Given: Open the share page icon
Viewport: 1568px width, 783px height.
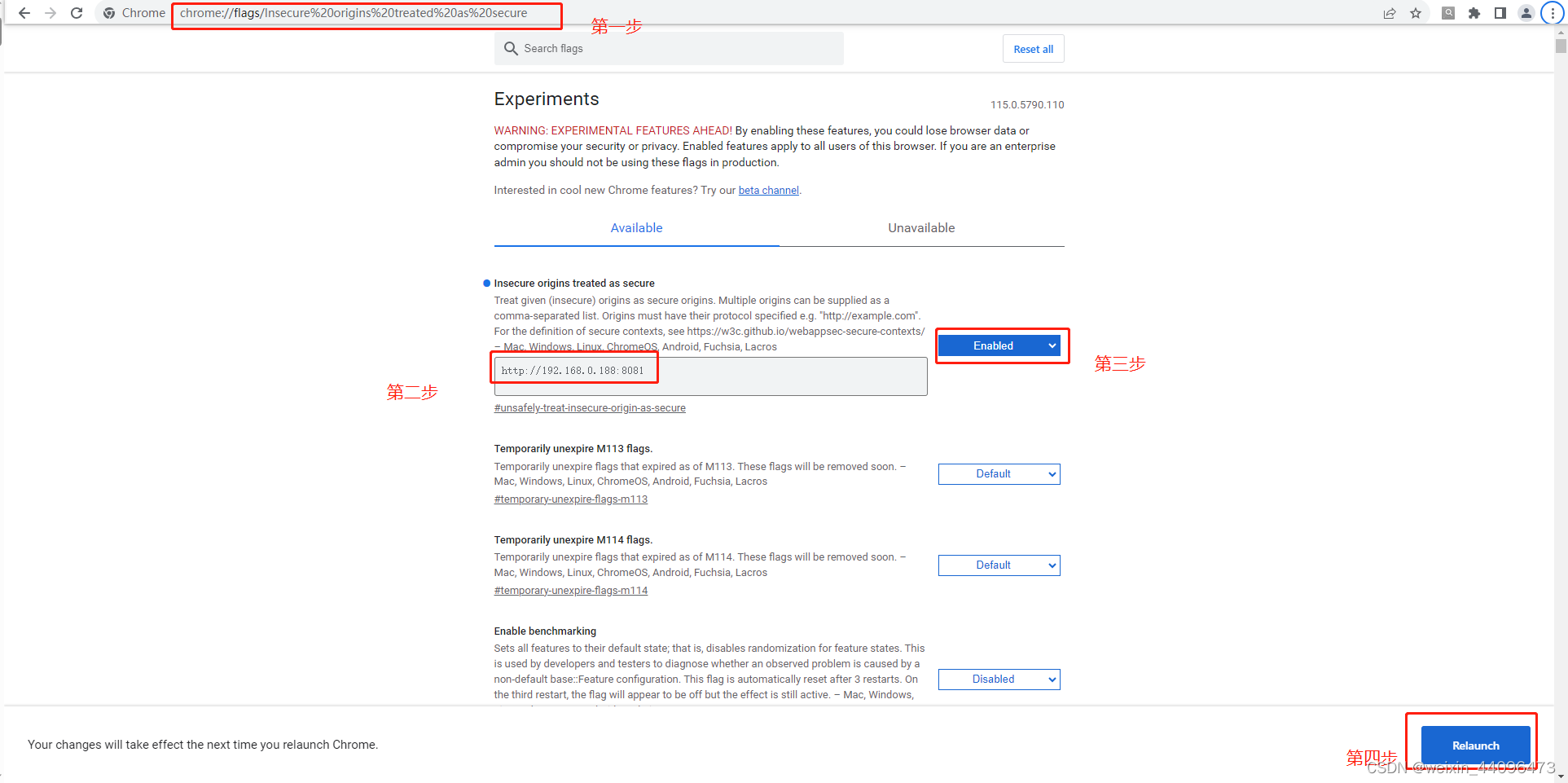Looking at the screenshot, I should point(1389,13).
